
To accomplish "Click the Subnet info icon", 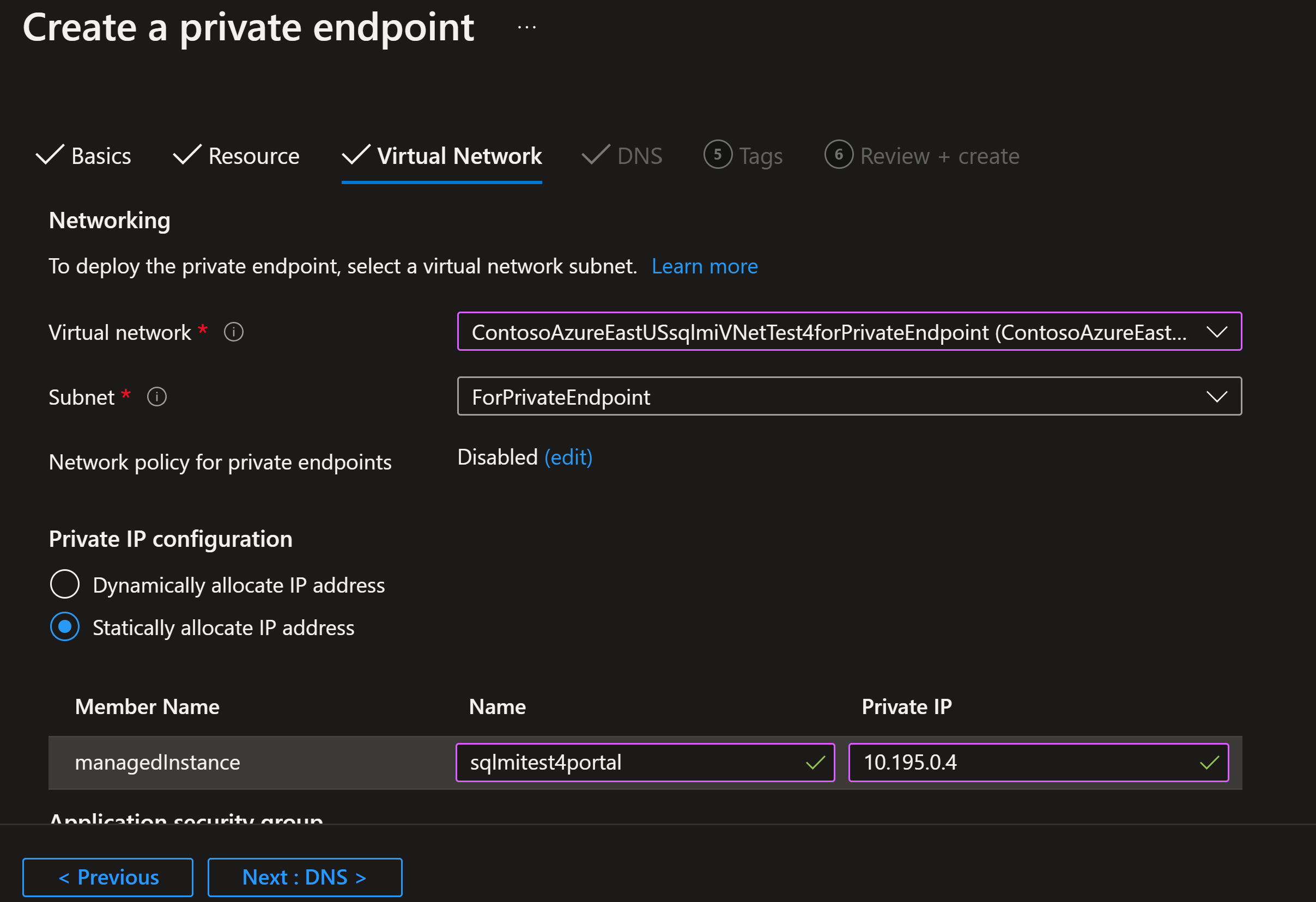I will (157, 397).
